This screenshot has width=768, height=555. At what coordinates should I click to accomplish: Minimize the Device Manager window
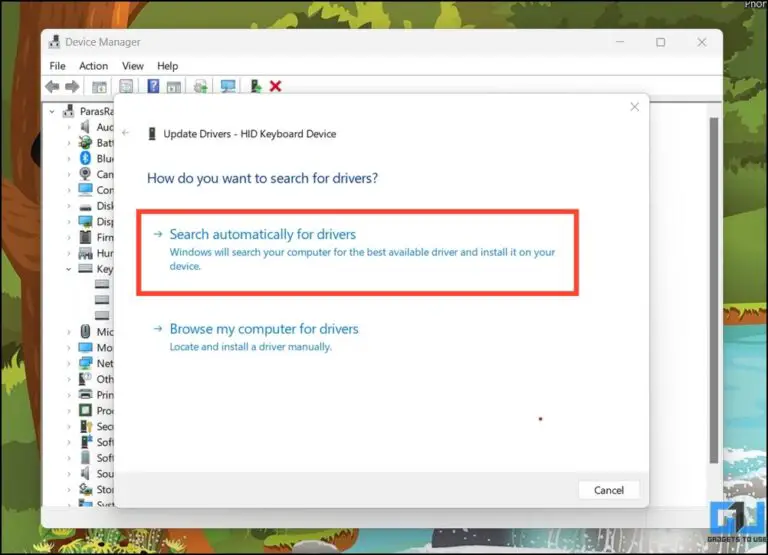click(x=620, y=42)
